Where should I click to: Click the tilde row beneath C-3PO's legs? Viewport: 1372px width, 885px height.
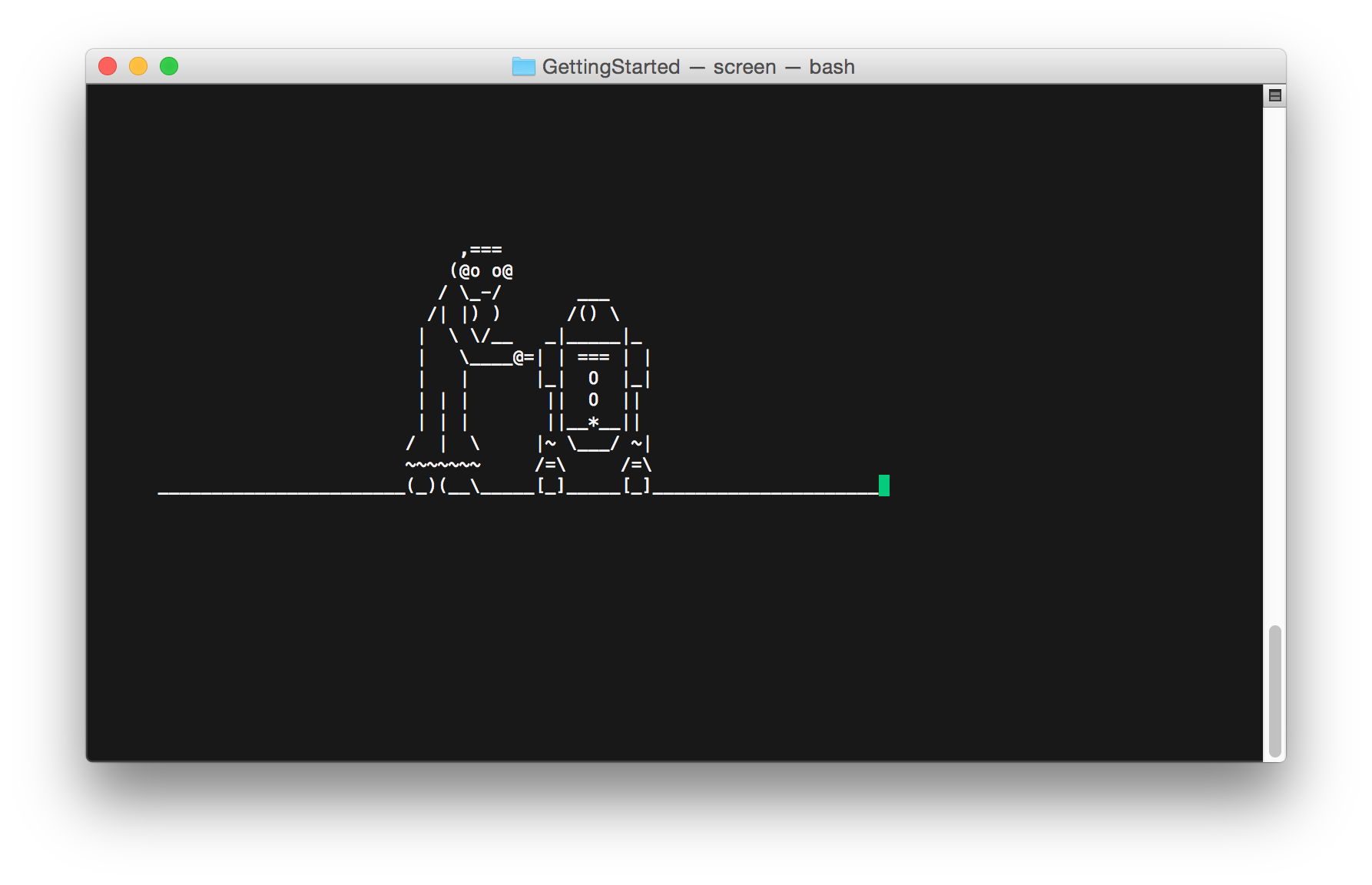pos(443,465)
